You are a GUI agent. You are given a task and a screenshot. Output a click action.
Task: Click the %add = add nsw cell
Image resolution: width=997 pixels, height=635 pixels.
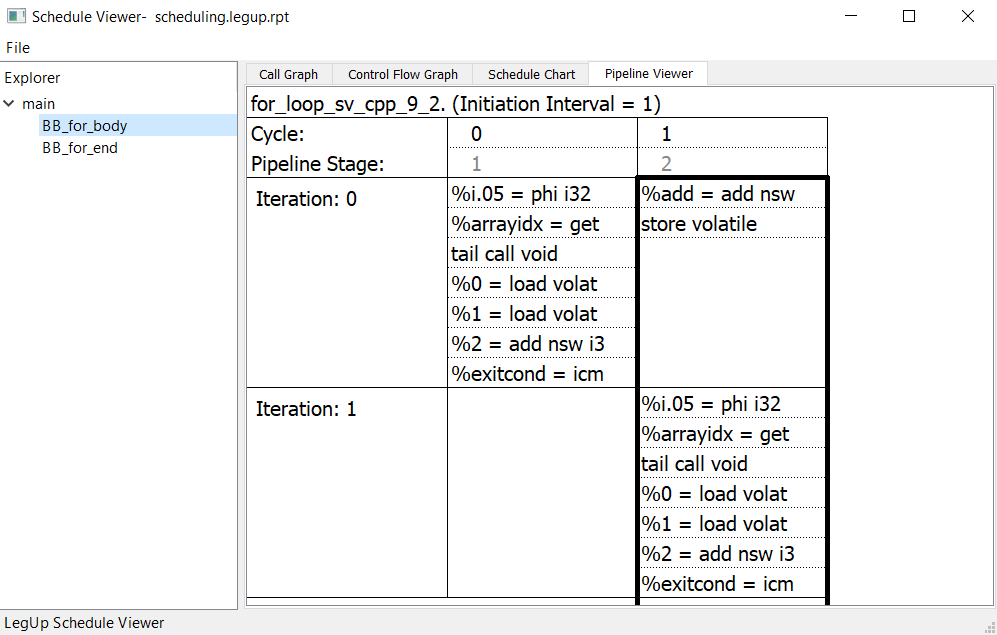[x=732, y=194]
